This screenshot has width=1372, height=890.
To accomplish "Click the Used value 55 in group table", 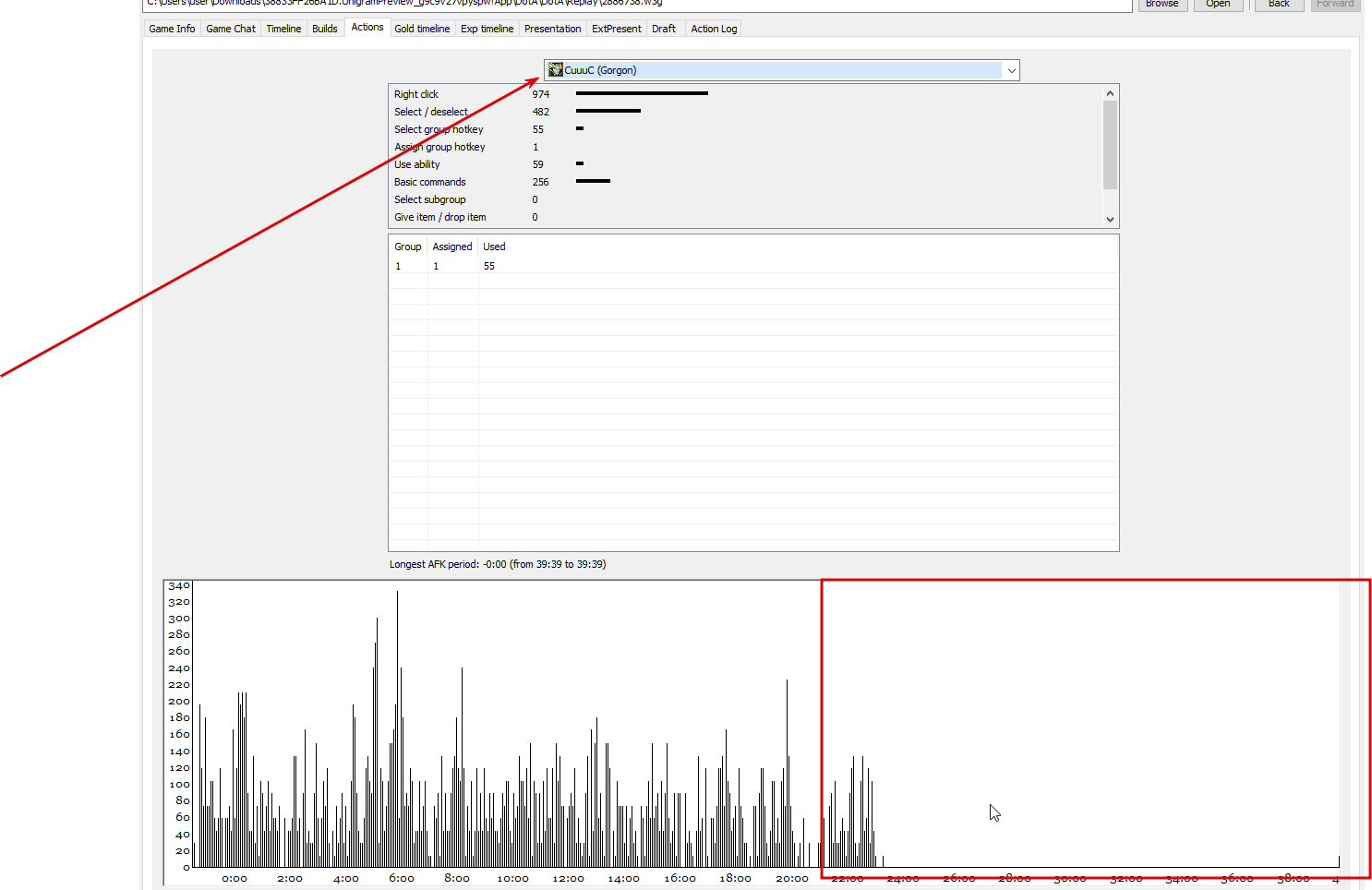I will click(489, 266).
